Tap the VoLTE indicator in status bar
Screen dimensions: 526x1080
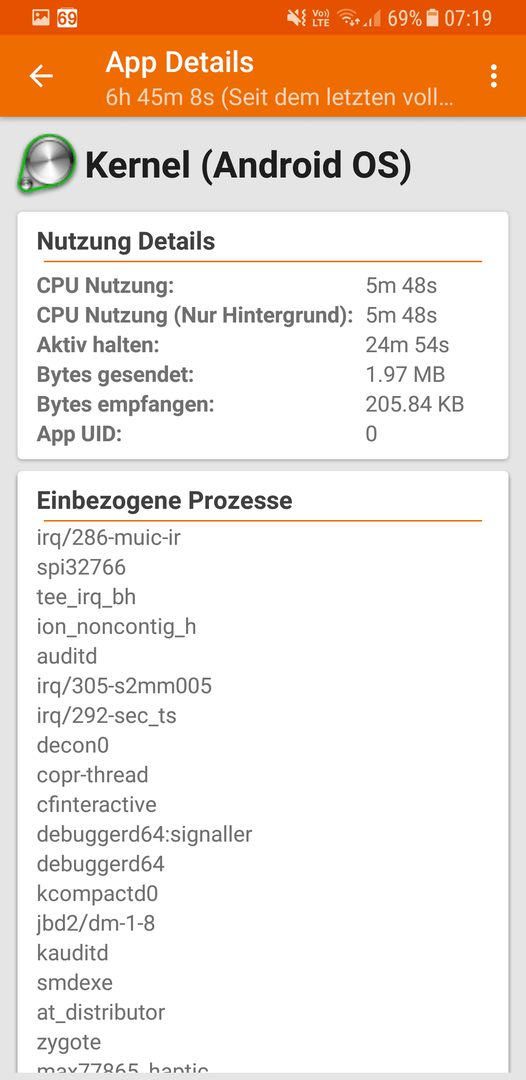coord(322,18)
